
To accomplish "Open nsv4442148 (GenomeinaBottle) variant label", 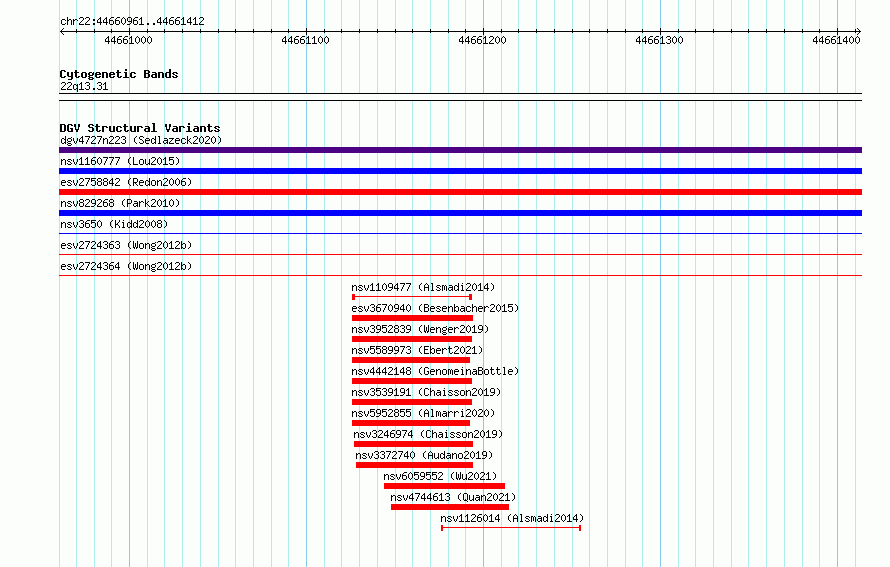I will click(435, 371).
